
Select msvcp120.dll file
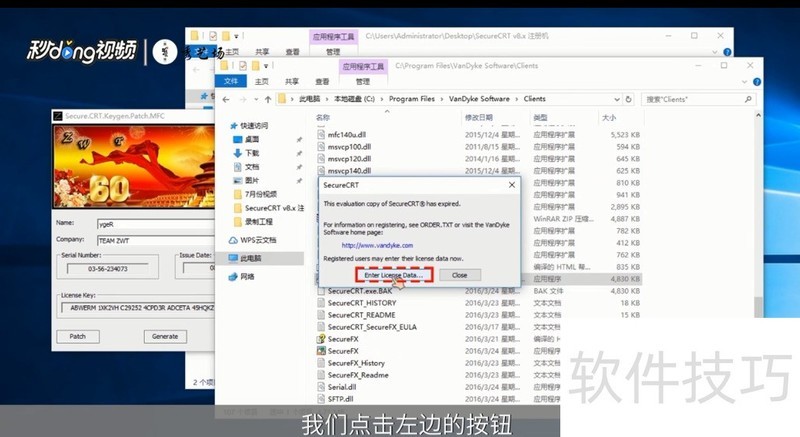[x=349, y=159]
